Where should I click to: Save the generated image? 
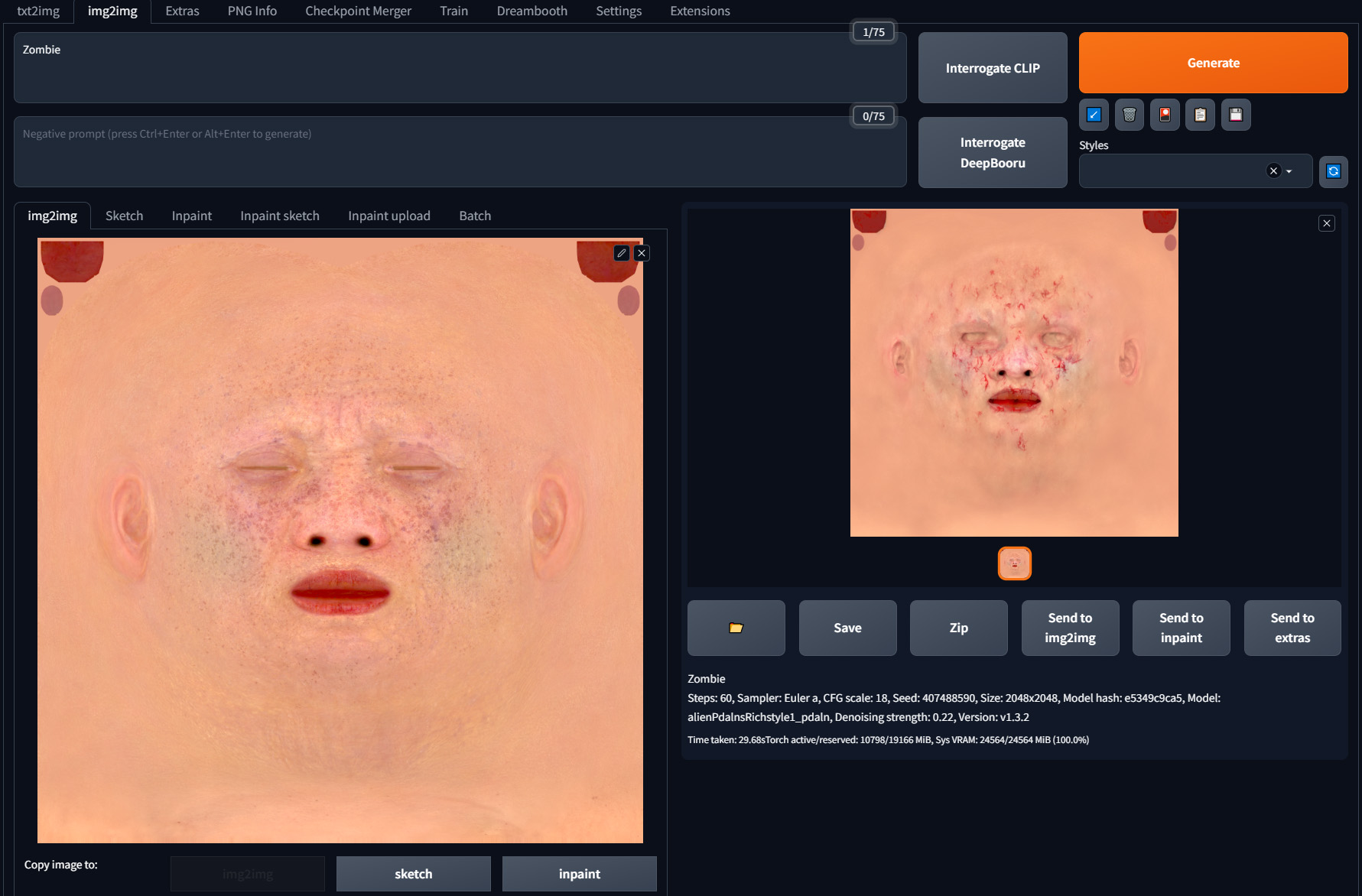(x=847, y=628)
